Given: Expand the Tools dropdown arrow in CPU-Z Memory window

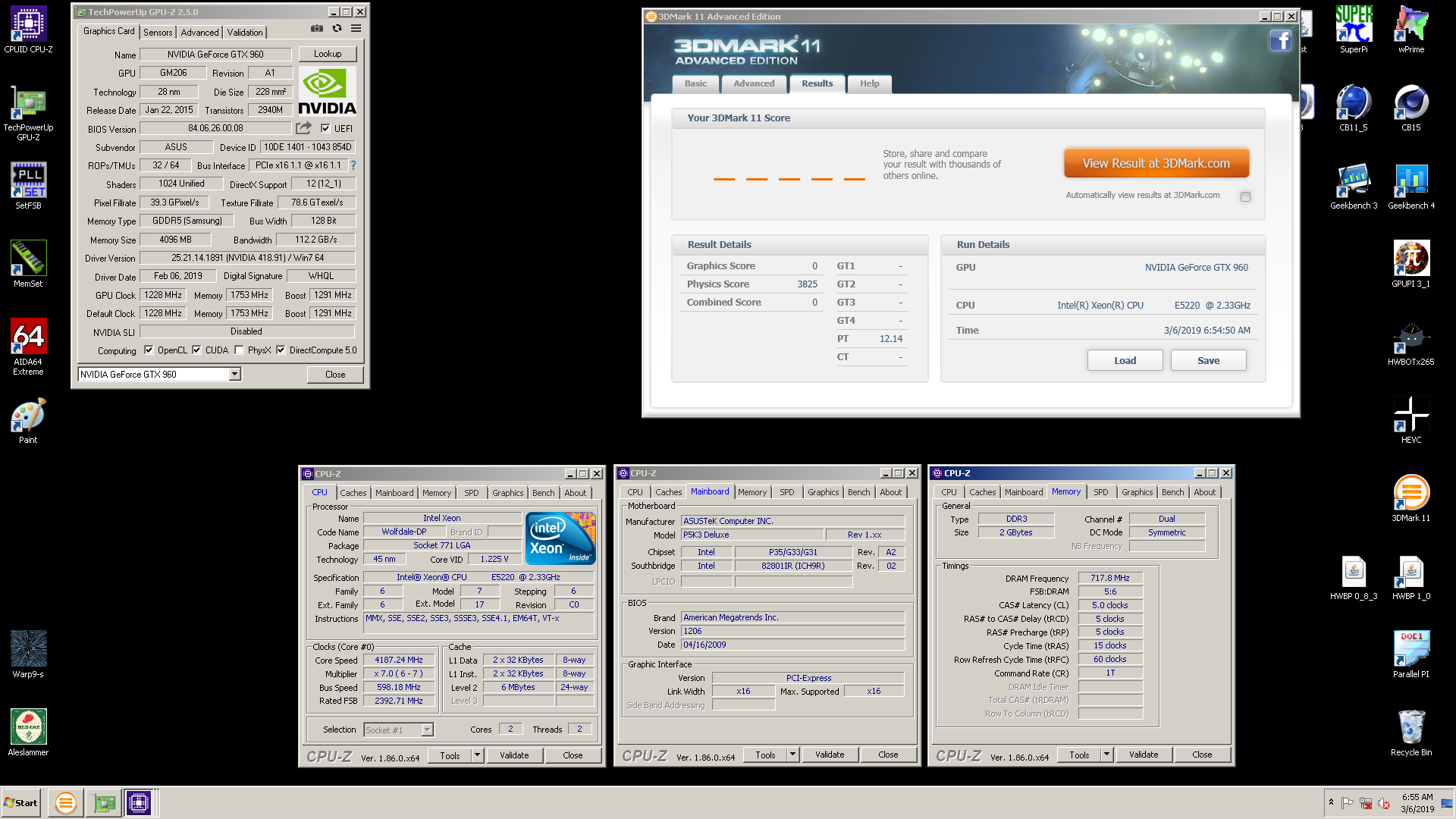Looking at the screenshot, I should pyautogui.click(x=1107, y=755).
